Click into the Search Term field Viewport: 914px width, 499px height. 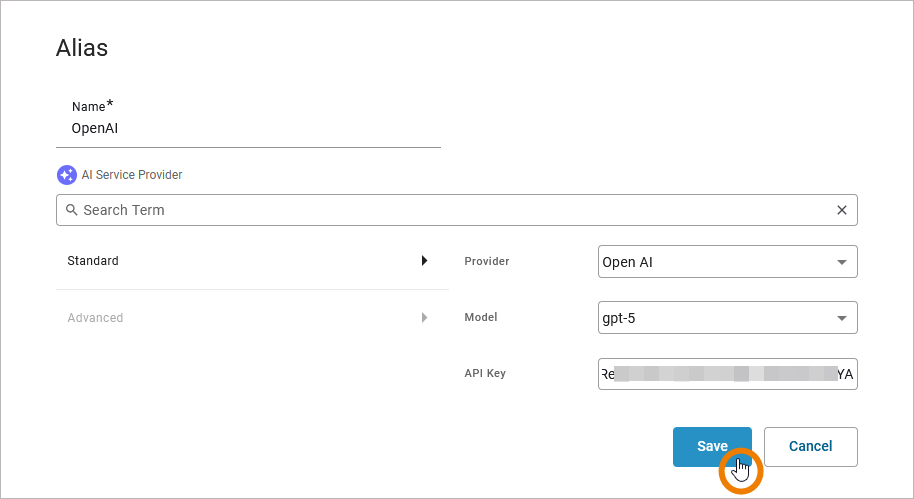450,210
